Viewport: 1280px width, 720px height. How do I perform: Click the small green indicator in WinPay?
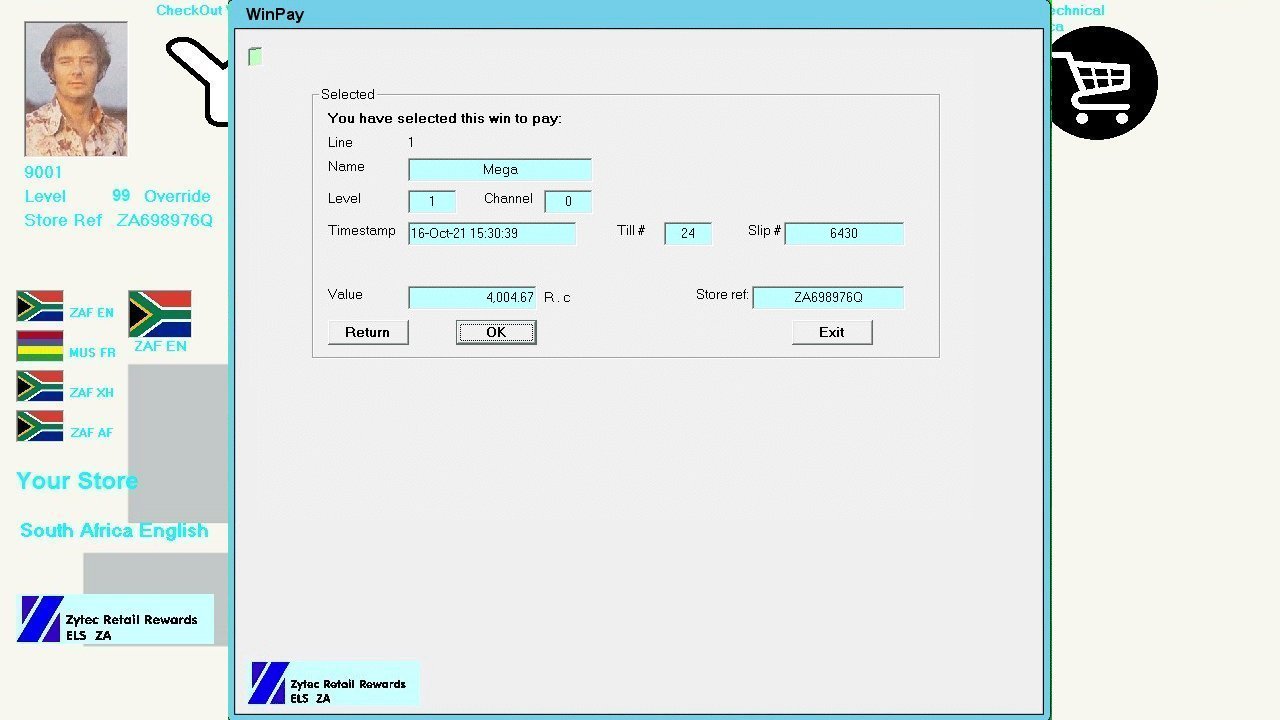click(x=255, y=57)
